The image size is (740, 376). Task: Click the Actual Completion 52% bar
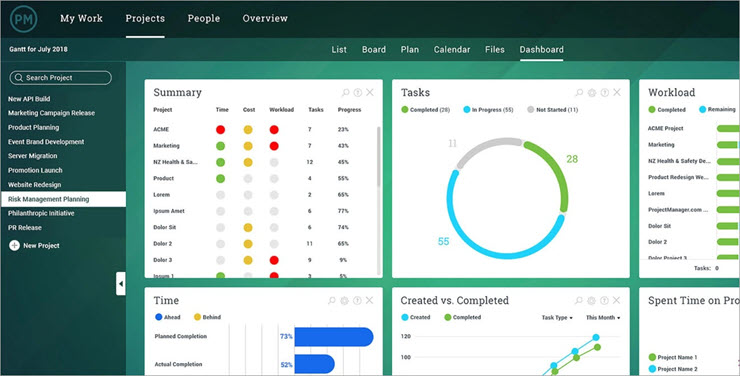(x=314, y=364)
